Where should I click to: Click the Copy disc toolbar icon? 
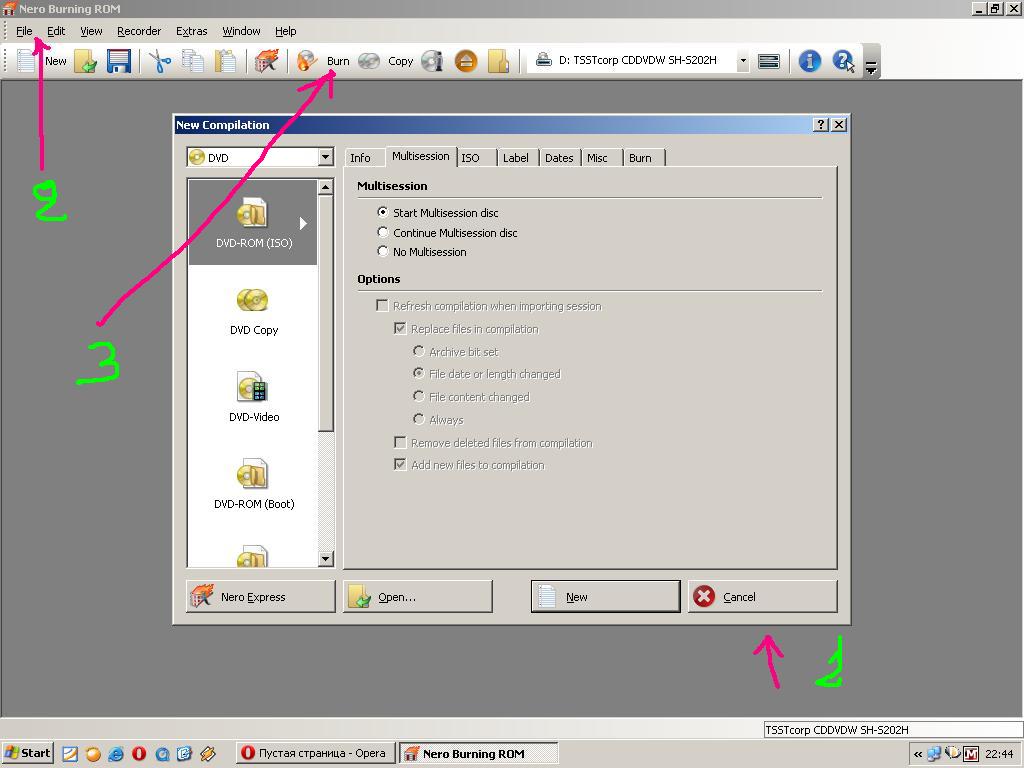point(369,61)
